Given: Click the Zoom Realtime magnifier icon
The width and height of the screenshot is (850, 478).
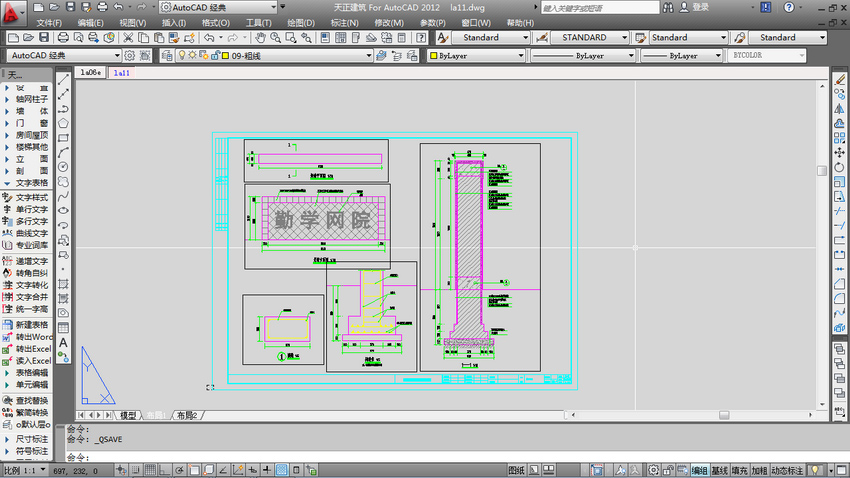Looking at the screenshot, I should pos(275,37).
